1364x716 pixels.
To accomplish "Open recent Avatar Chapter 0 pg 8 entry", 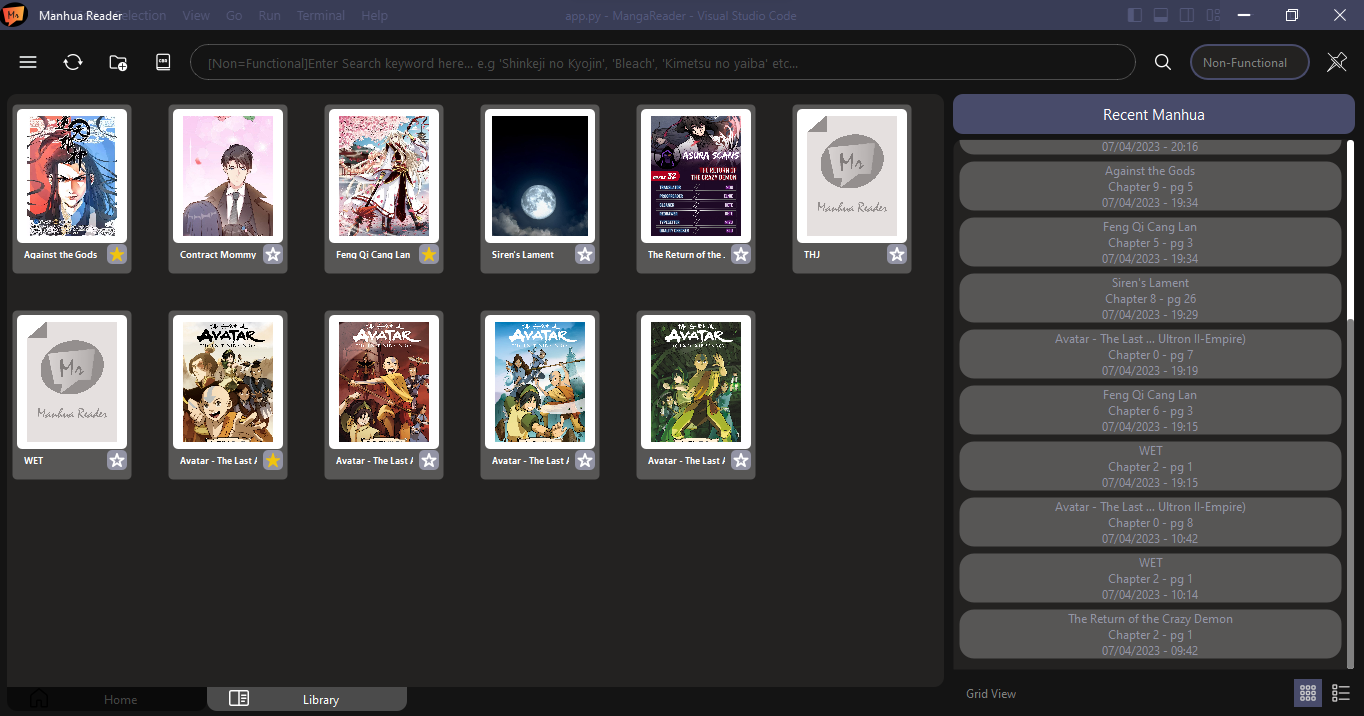I will (1150, 522).
